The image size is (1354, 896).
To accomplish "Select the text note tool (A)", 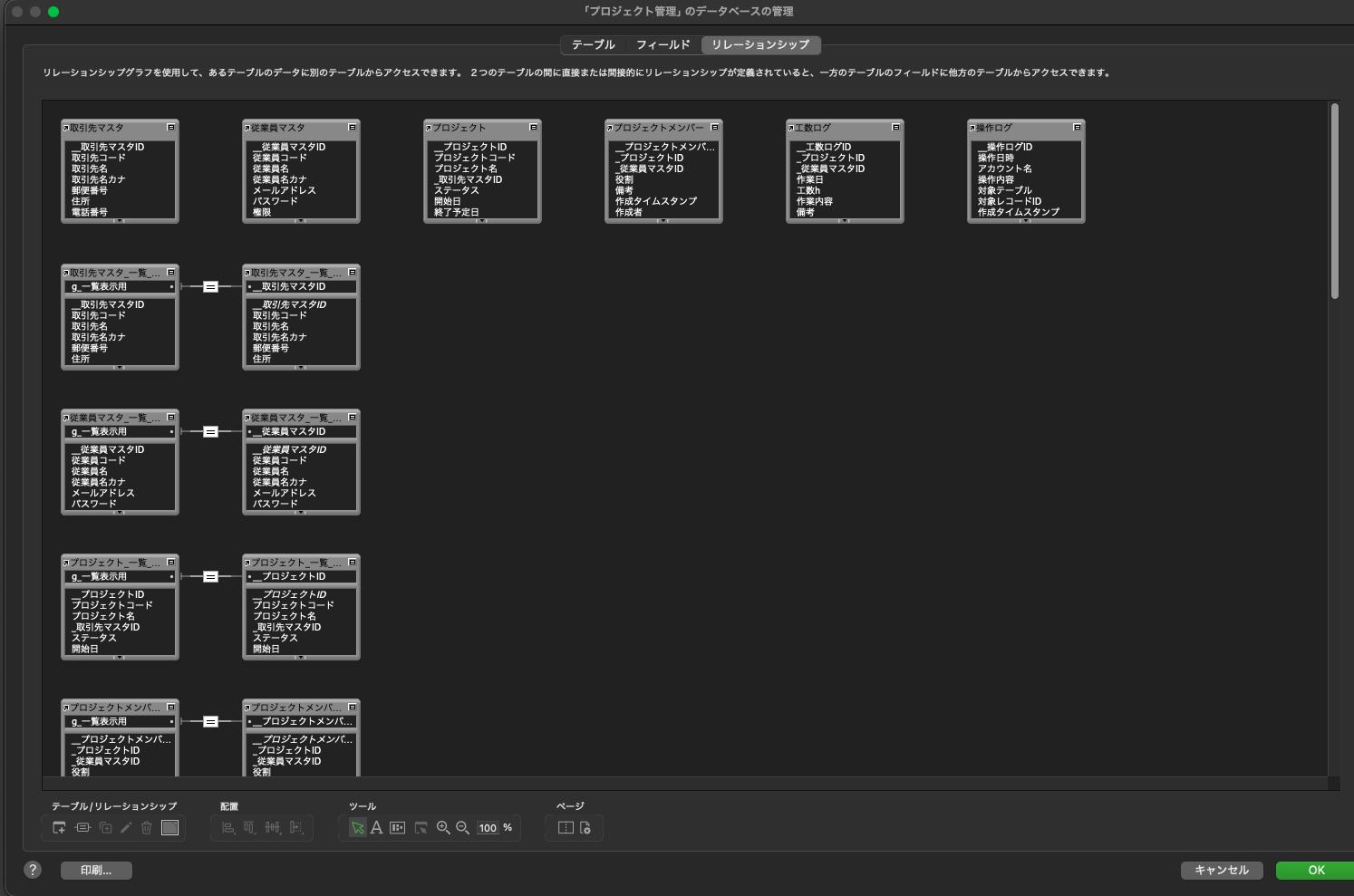I will click(x=376, y=827).
